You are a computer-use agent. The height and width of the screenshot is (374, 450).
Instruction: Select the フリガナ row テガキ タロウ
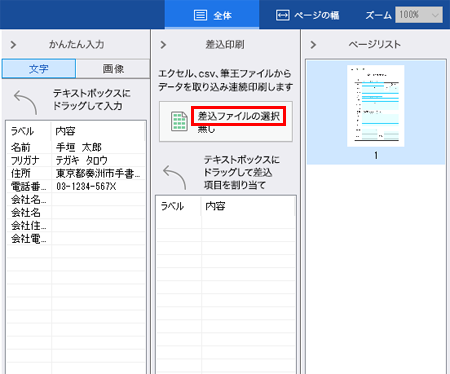(x=76, y=160)
